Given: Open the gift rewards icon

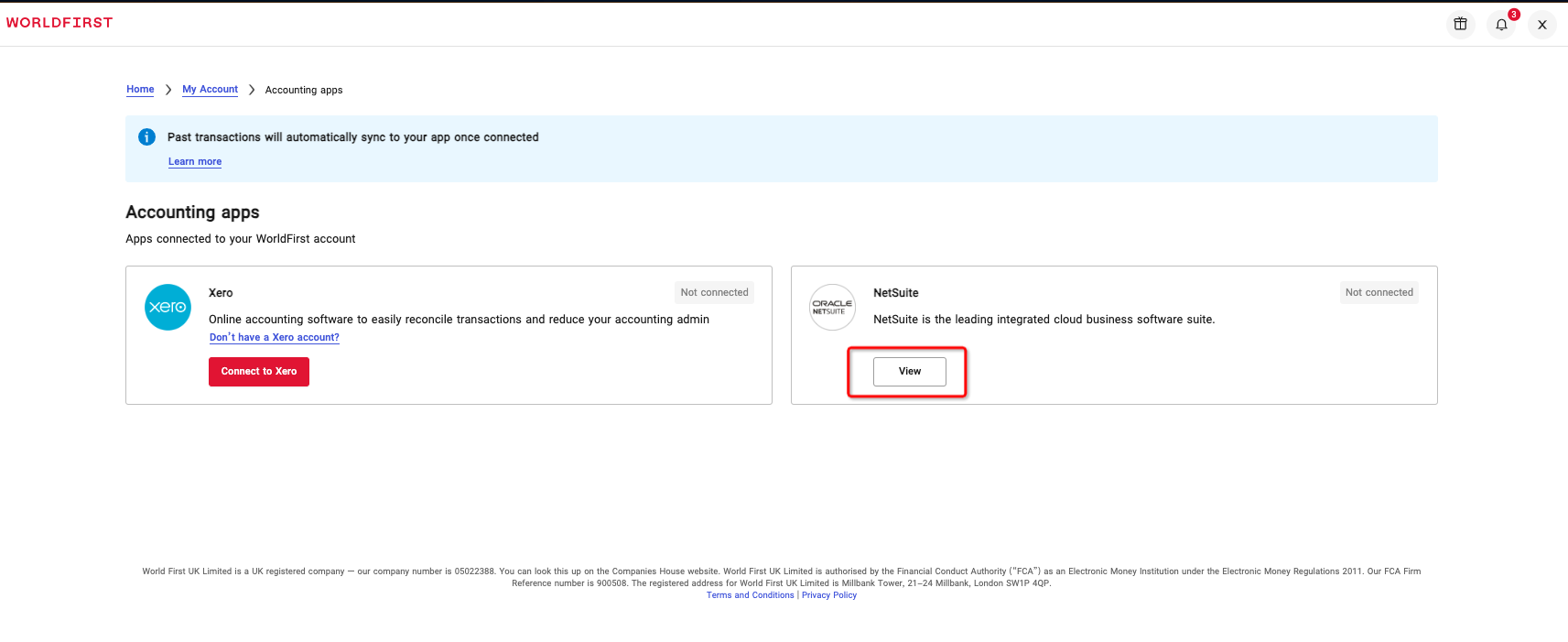Looking at the screenshot, I should (1460, 25).
